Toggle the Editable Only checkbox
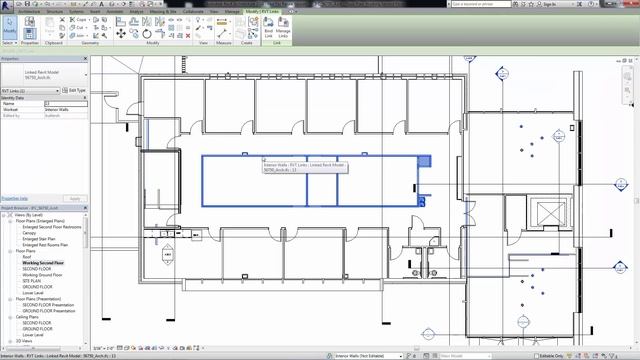Screen dimensions: 640x360 tap(537, 356)
